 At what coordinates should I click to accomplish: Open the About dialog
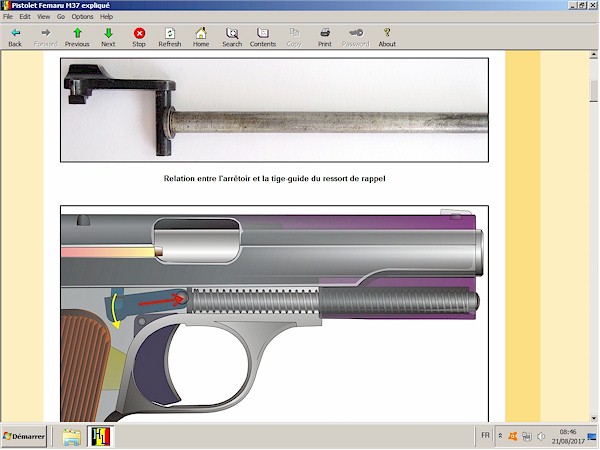[x=387, y=38]
